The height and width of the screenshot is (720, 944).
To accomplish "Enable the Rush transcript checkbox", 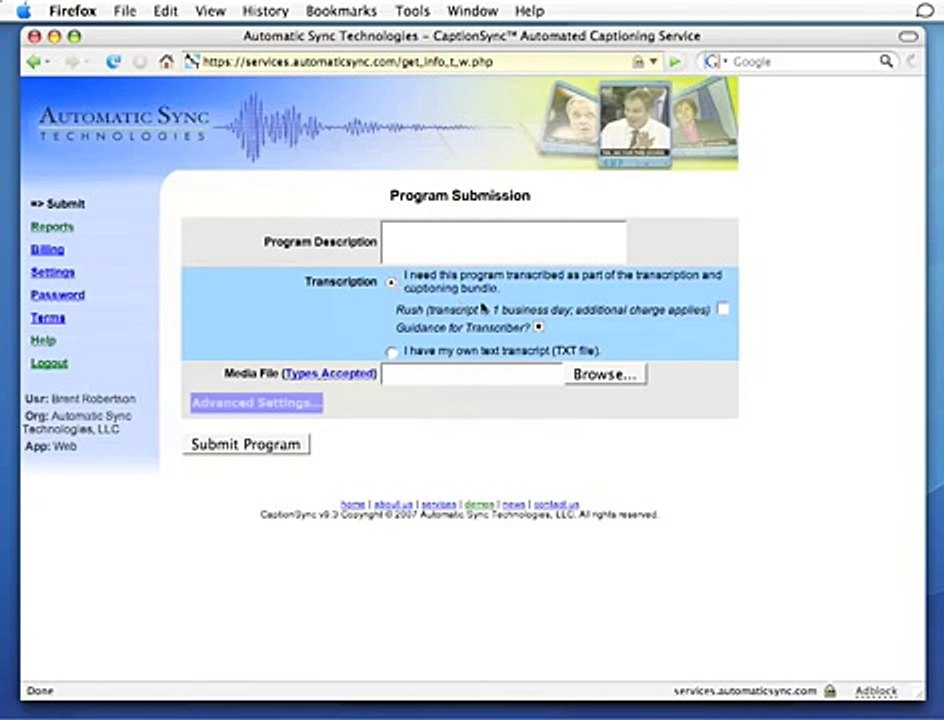I will [x=723, y=309].
